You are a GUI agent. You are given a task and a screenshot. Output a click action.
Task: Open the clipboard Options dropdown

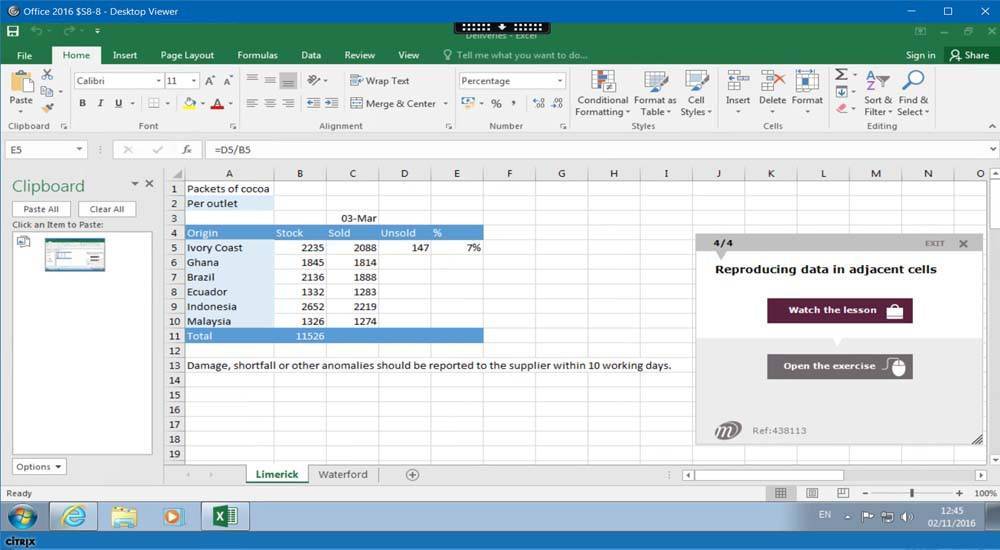(x=39, y=467)
